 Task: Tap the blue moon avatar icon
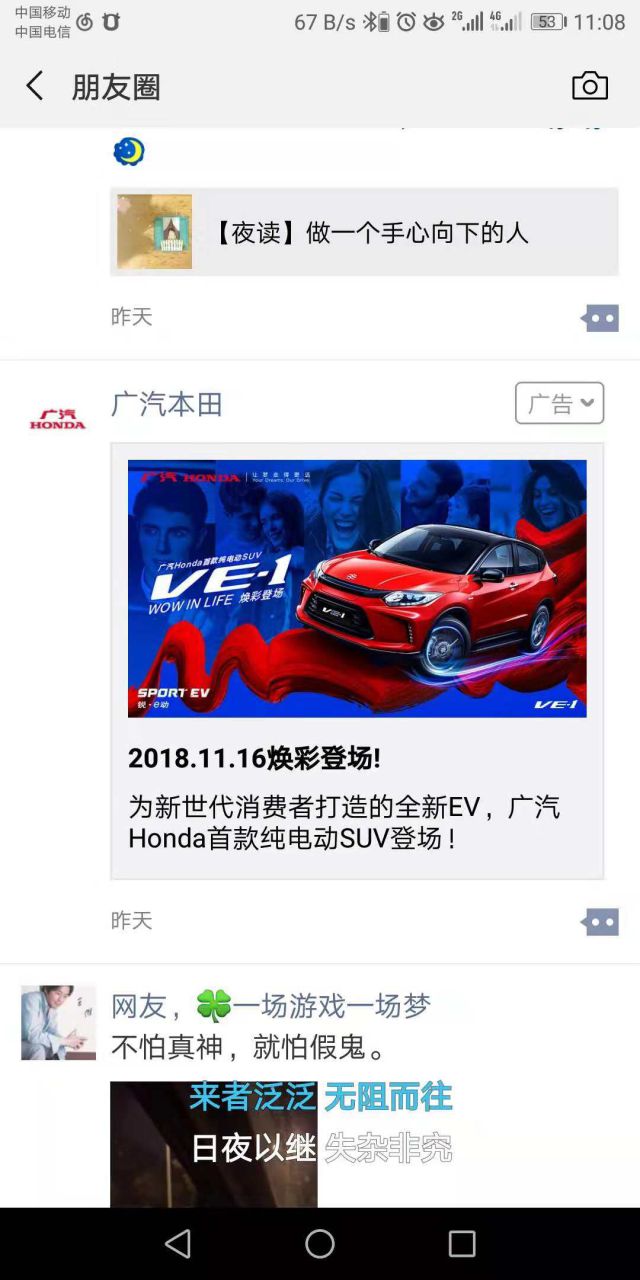point(128,152)
